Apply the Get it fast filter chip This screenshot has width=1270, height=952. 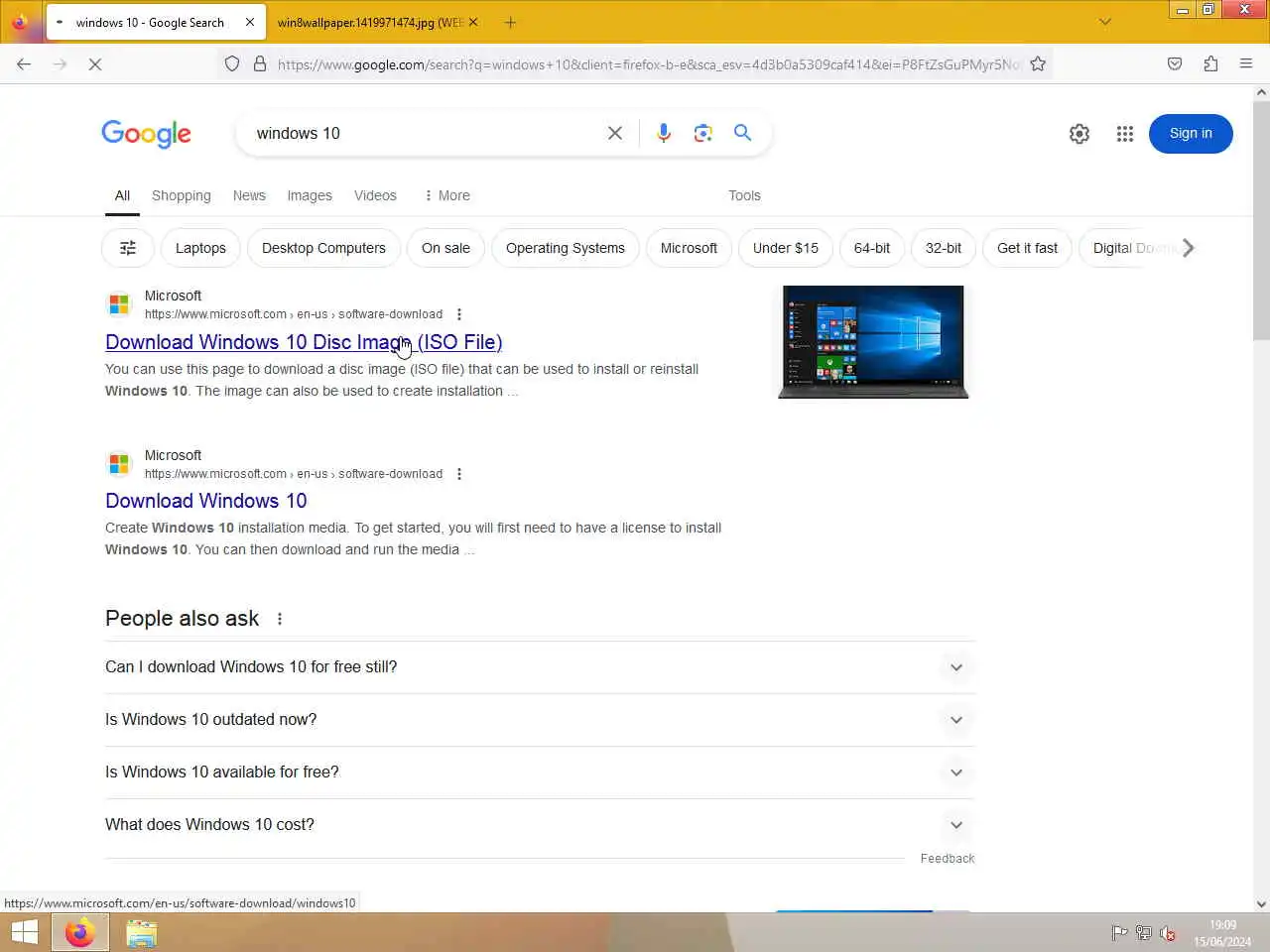[x=1027, y=248]
